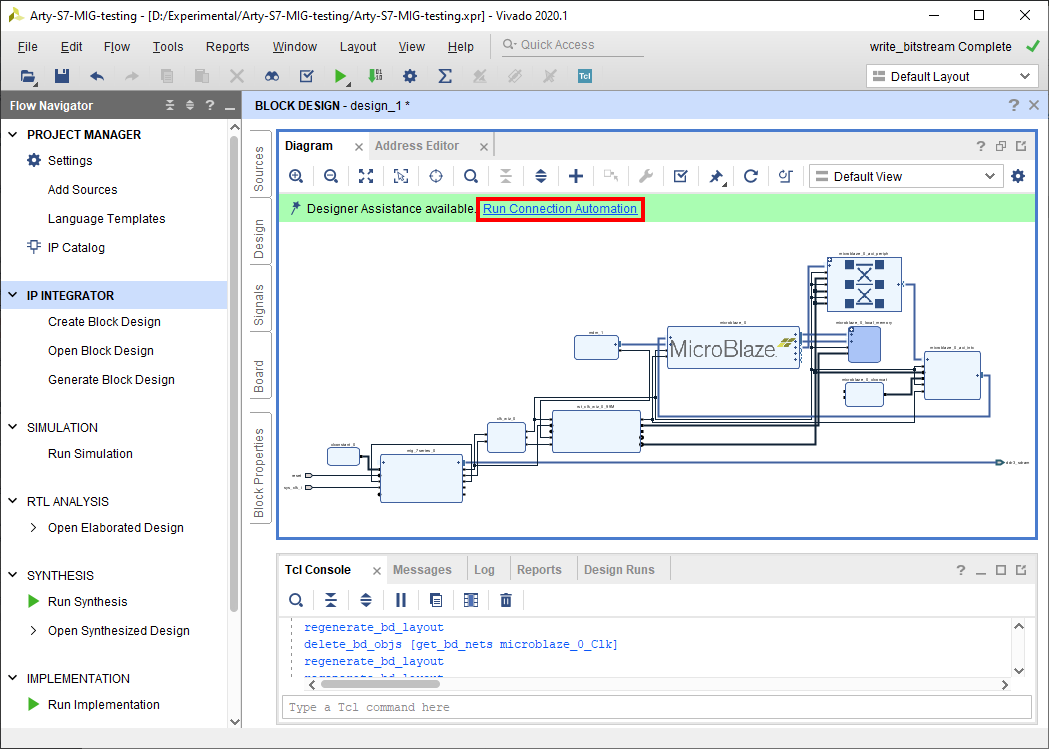Viewport: 1049px width, 749px height.
Task: Click Regenerate Layout refresh icon
Action: click(x=751, y=177)
